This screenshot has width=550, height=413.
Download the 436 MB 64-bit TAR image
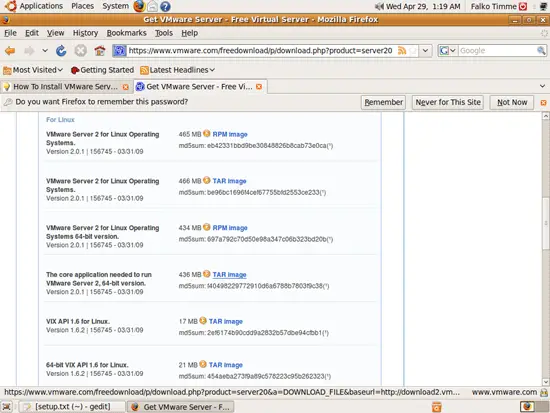coord(229,275)
